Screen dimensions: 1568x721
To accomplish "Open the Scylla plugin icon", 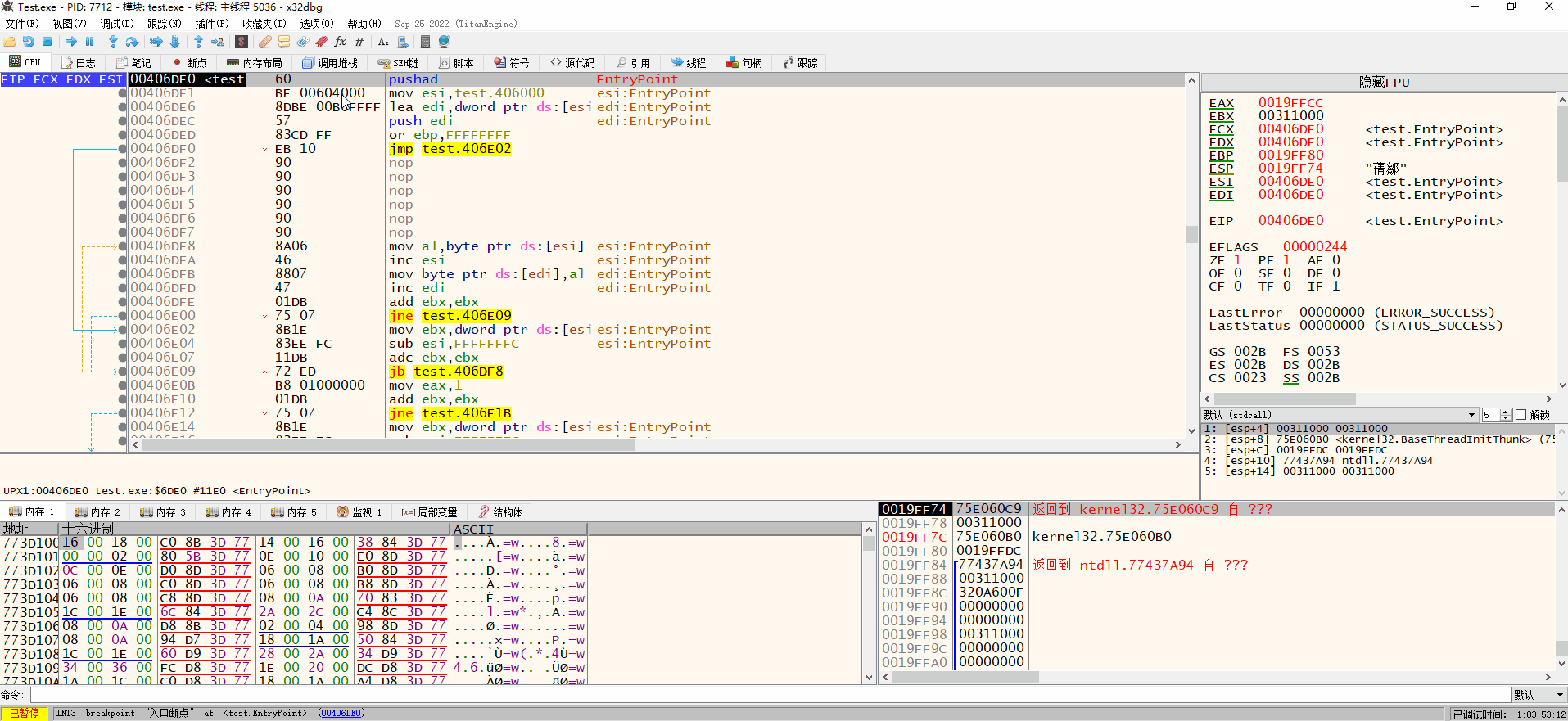I will 242,42.
